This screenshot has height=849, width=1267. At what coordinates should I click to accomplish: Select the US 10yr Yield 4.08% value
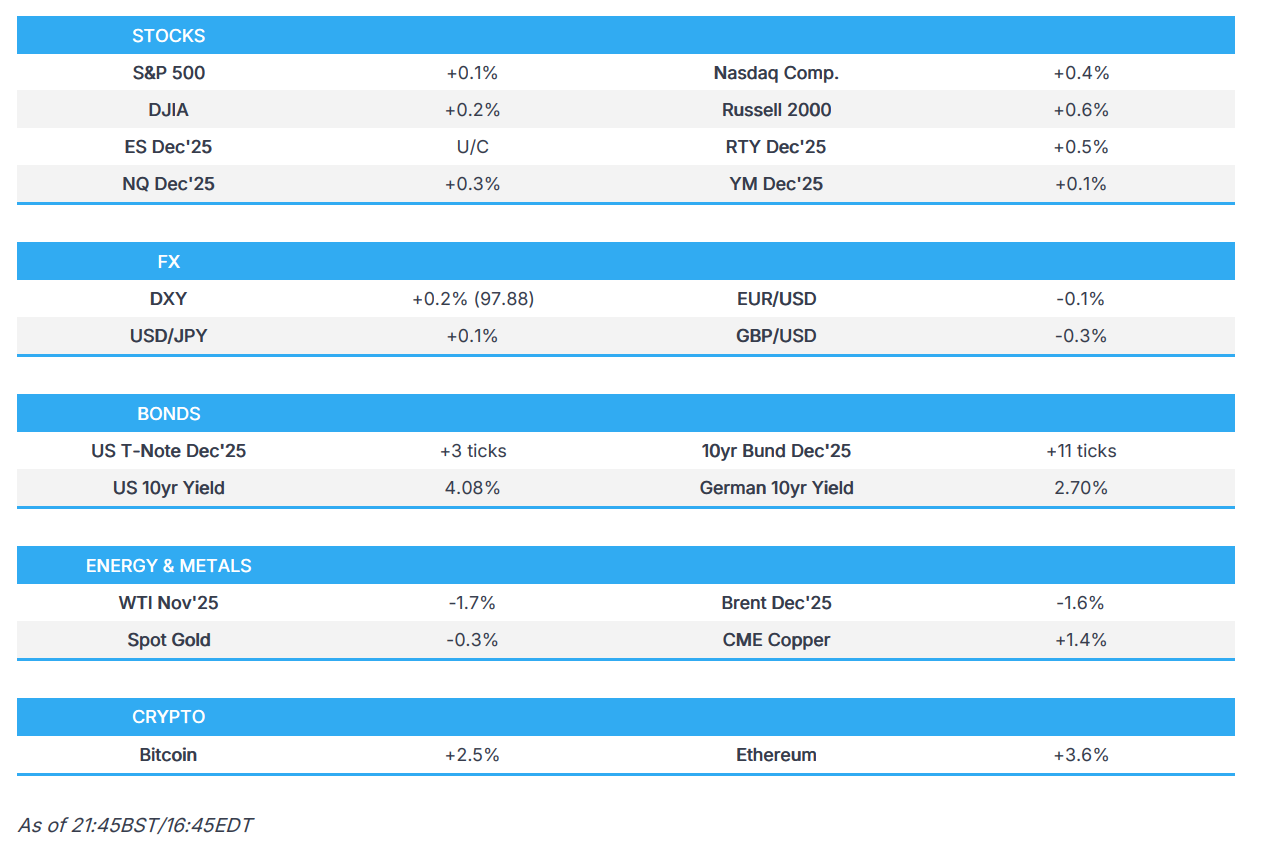coord(472,488)
